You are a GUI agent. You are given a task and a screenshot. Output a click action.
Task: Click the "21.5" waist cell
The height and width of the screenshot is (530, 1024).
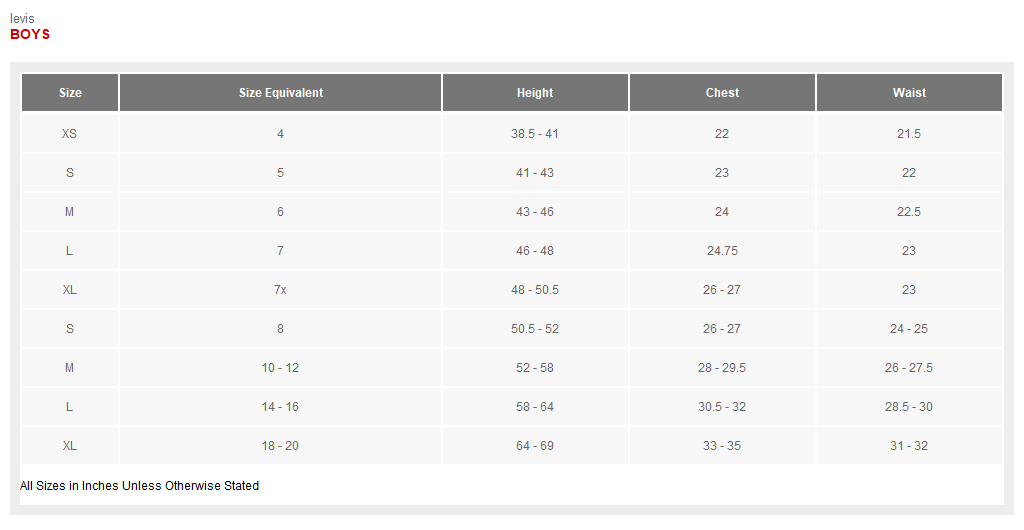point(909,134)
